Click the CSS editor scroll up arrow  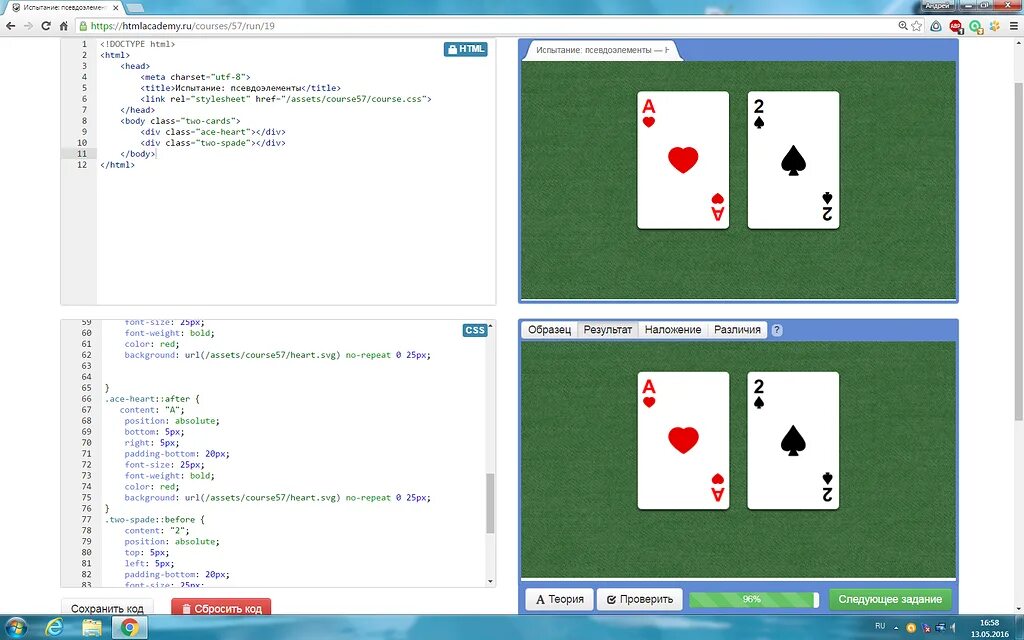490,326
